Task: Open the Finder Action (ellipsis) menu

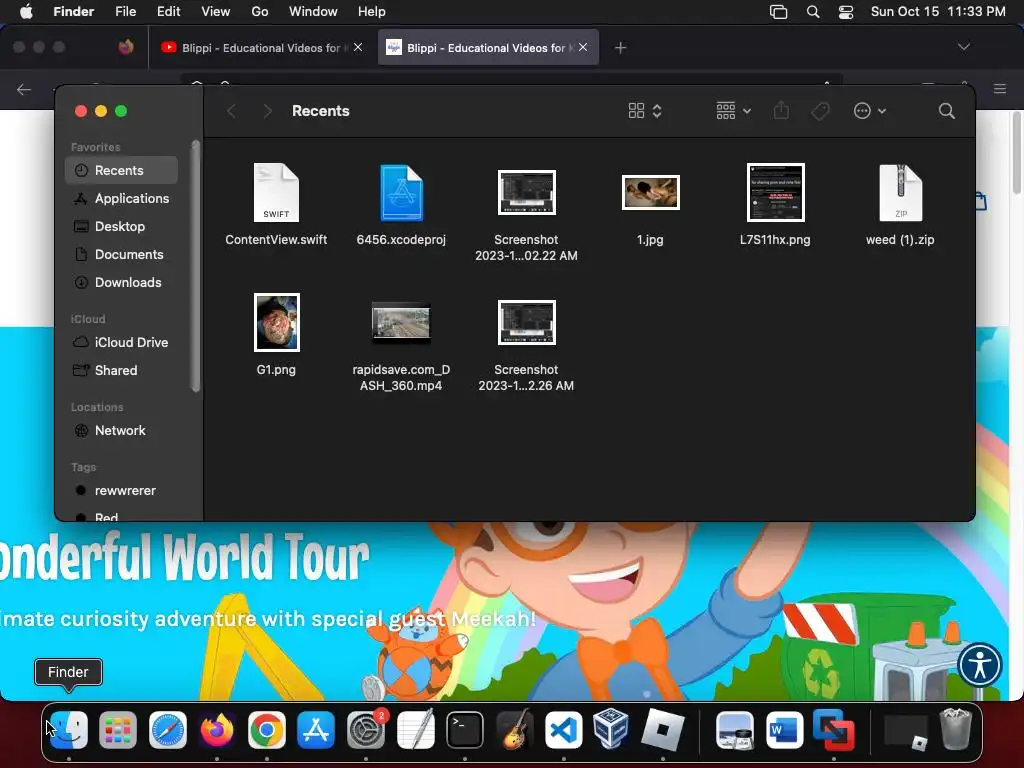Action: click(870, 111)
